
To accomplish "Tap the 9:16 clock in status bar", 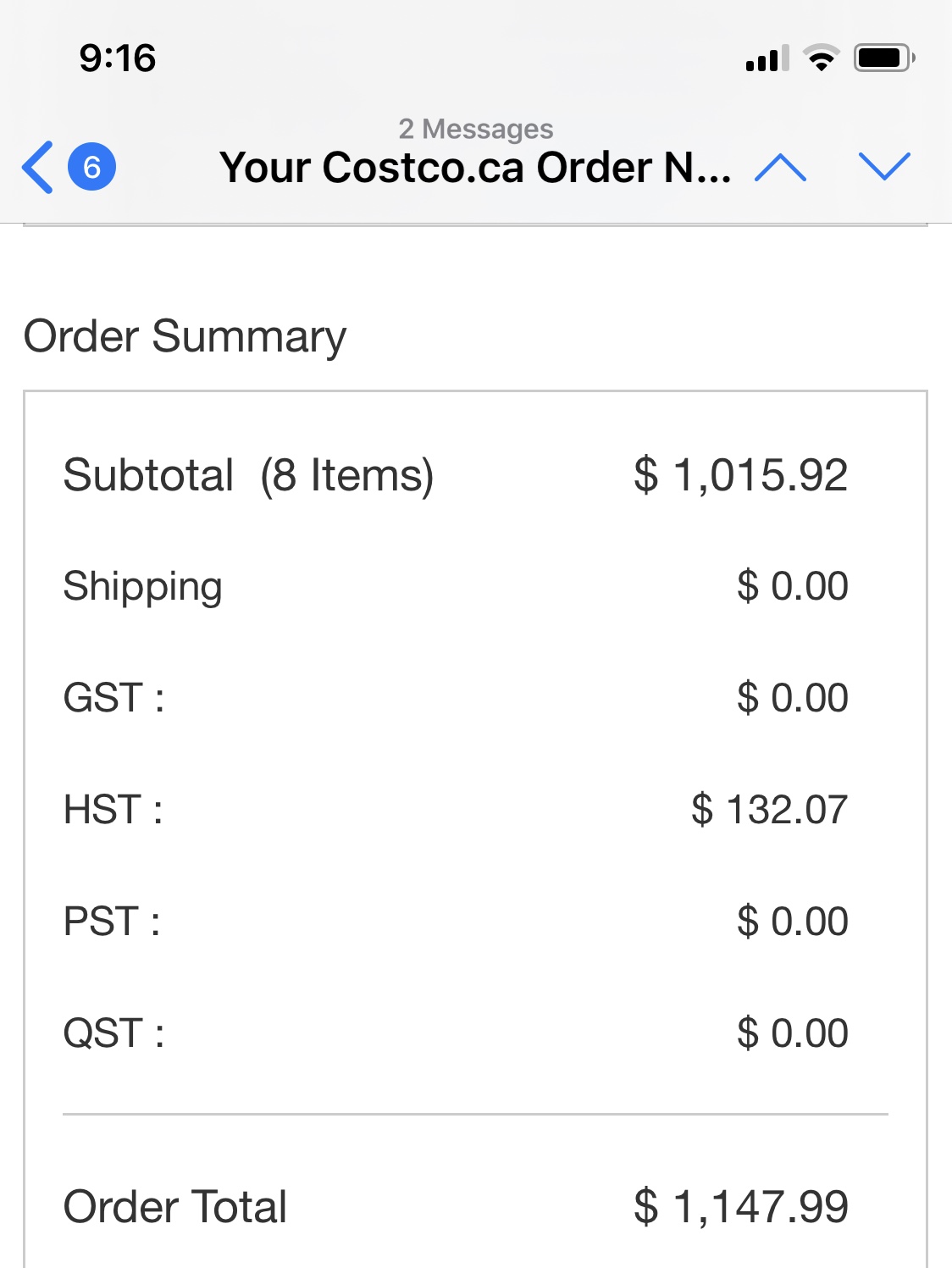I will 118,58.
